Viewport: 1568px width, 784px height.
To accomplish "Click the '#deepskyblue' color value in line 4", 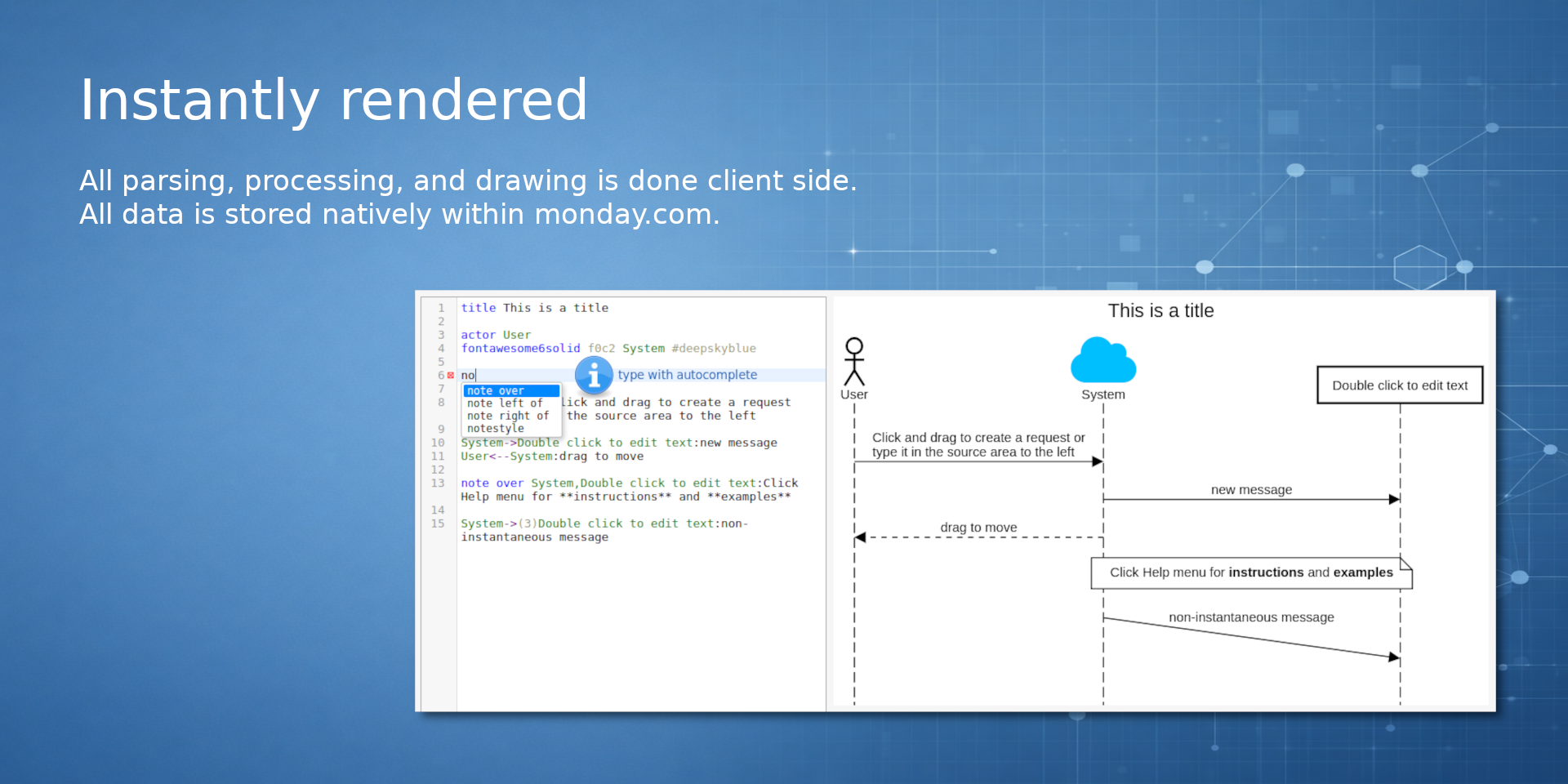I will pos(714,349).
